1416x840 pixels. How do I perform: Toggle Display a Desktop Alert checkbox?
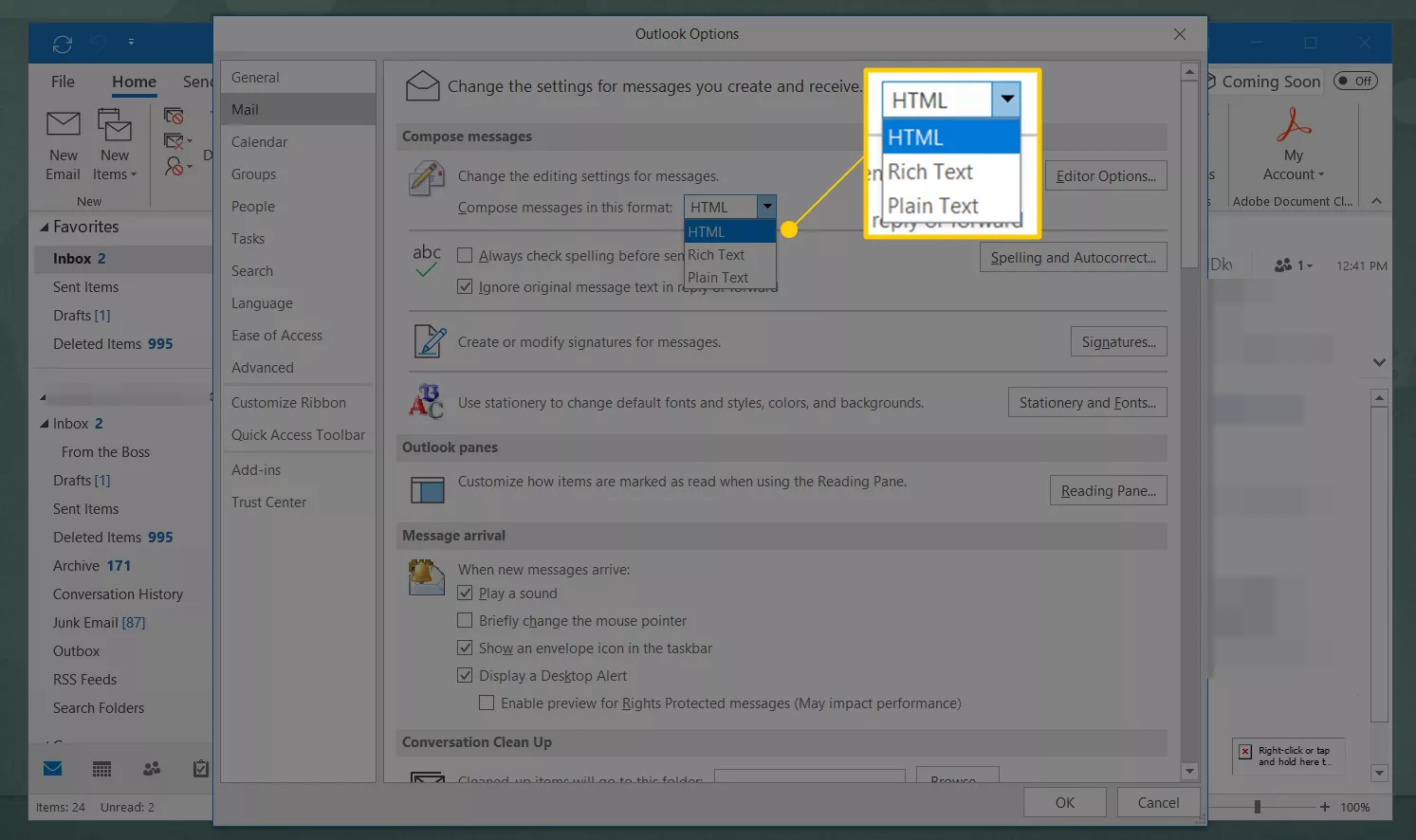pos(465,675)
